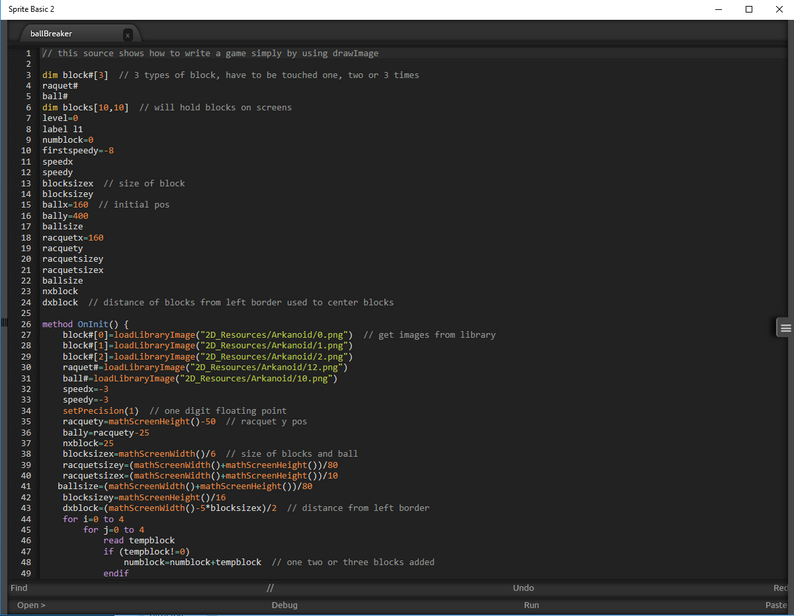Expand the Open > menu

31,605
